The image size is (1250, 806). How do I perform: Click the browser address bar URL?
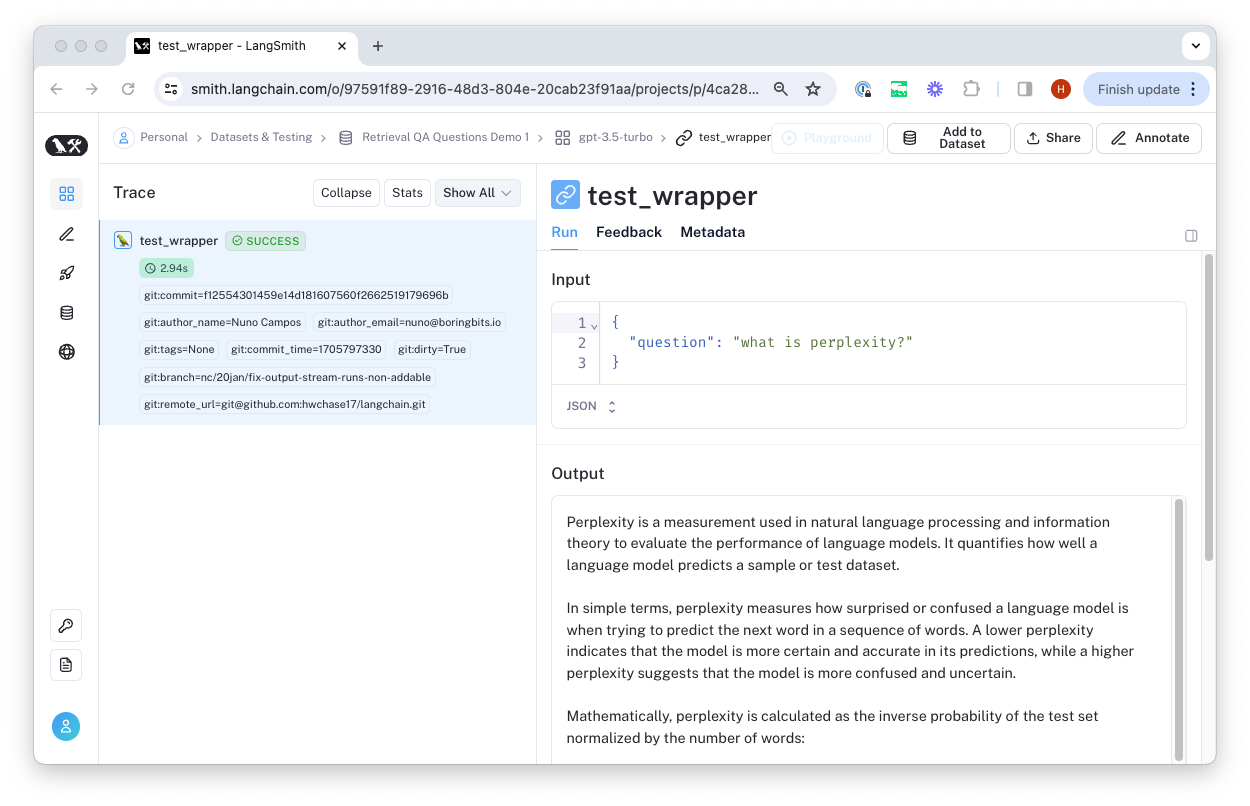click(474, 89)
